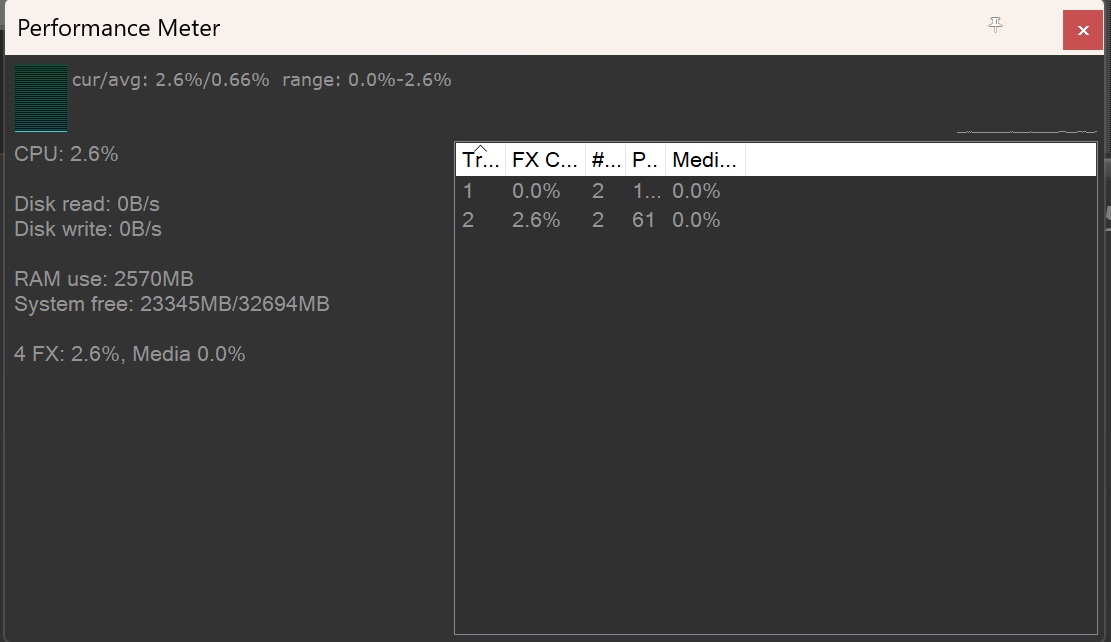Sort by the 'FX C...' column header
This screenshot has height=642, width=1111.
545,160
